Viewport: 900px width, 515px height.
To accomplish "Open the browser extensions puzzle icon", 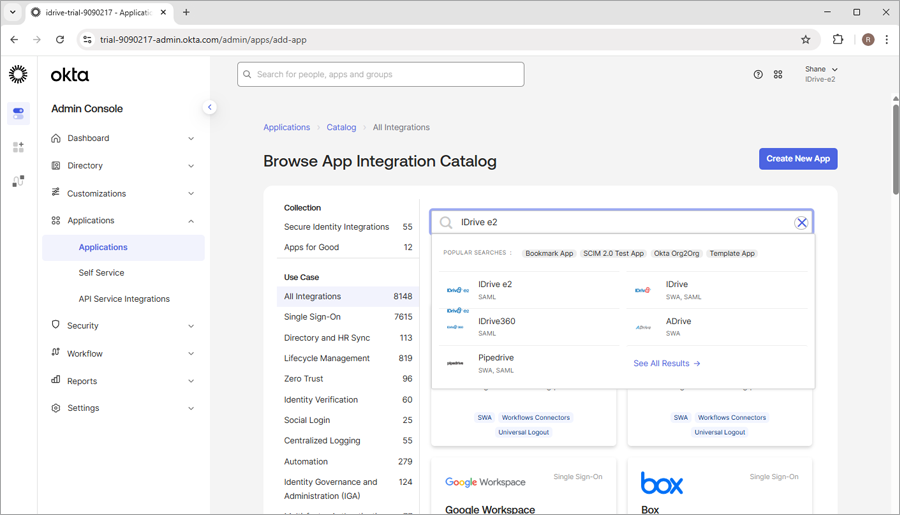I will pos(838,40).
